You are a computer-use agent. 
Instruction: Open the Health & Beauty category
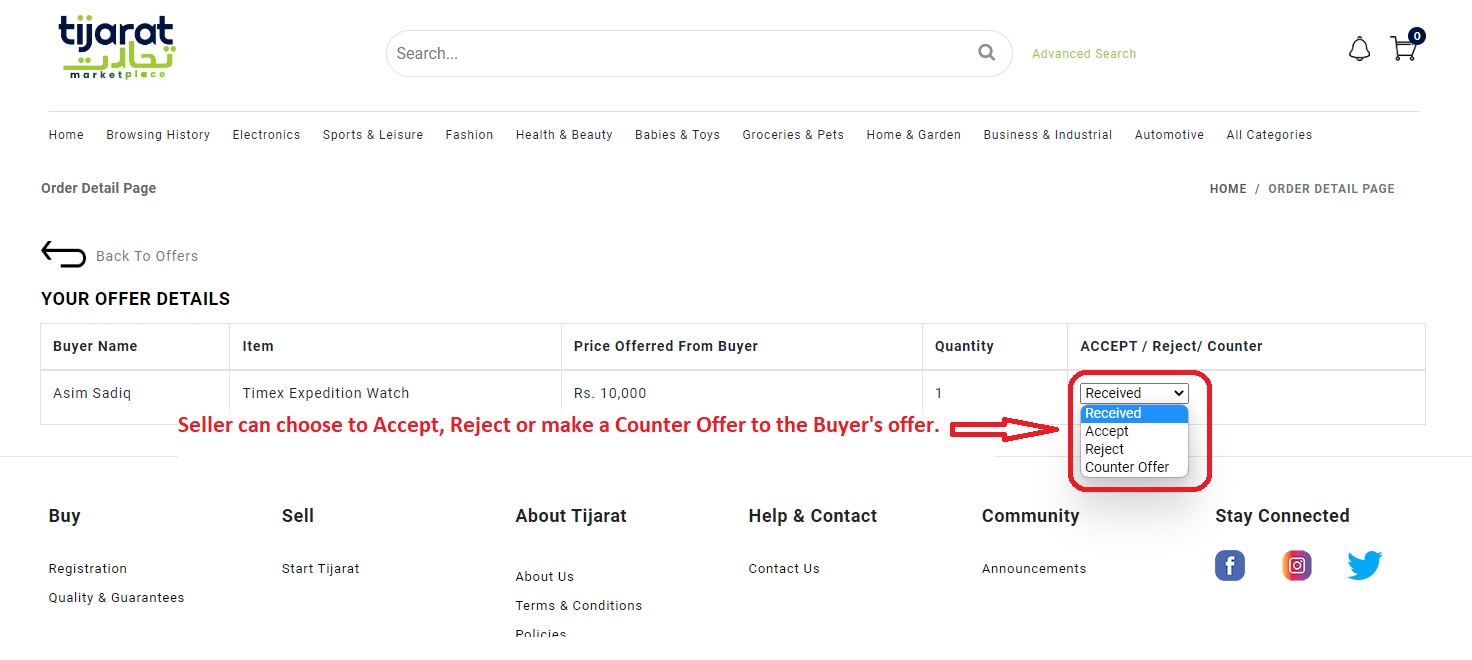(x=564, y=135)
